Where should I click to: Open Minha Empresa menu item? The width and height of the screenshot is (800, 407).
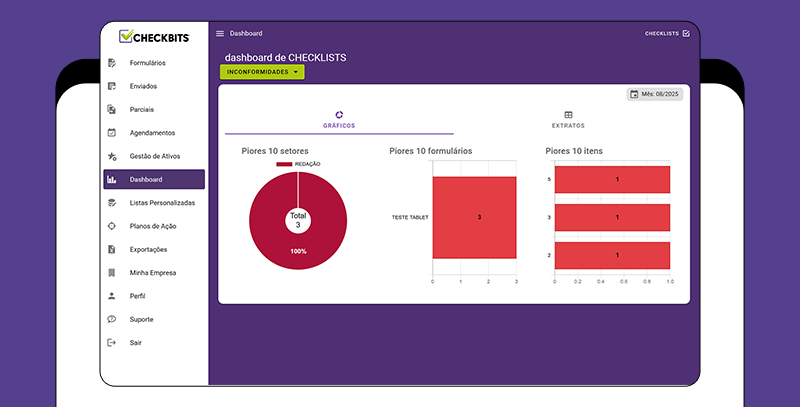click(x=154, y=273)
